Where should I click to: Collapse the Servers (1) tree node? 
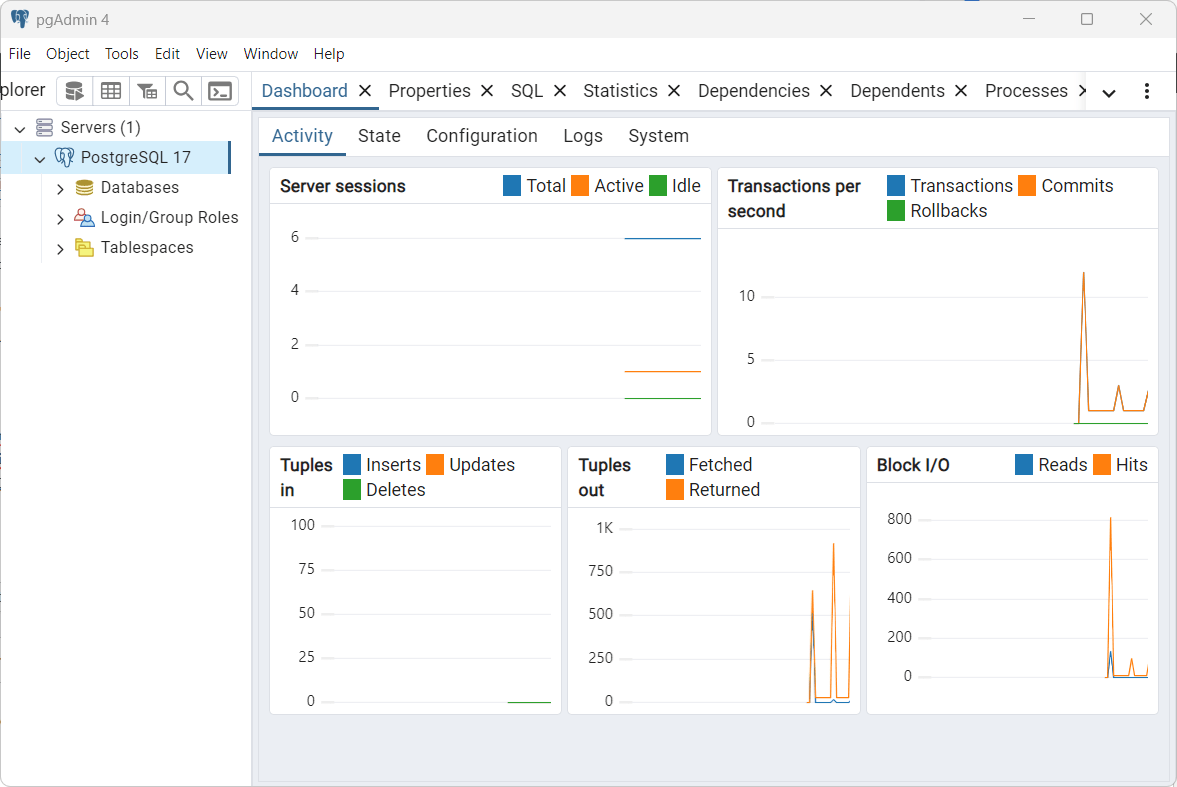coord(20,128)
